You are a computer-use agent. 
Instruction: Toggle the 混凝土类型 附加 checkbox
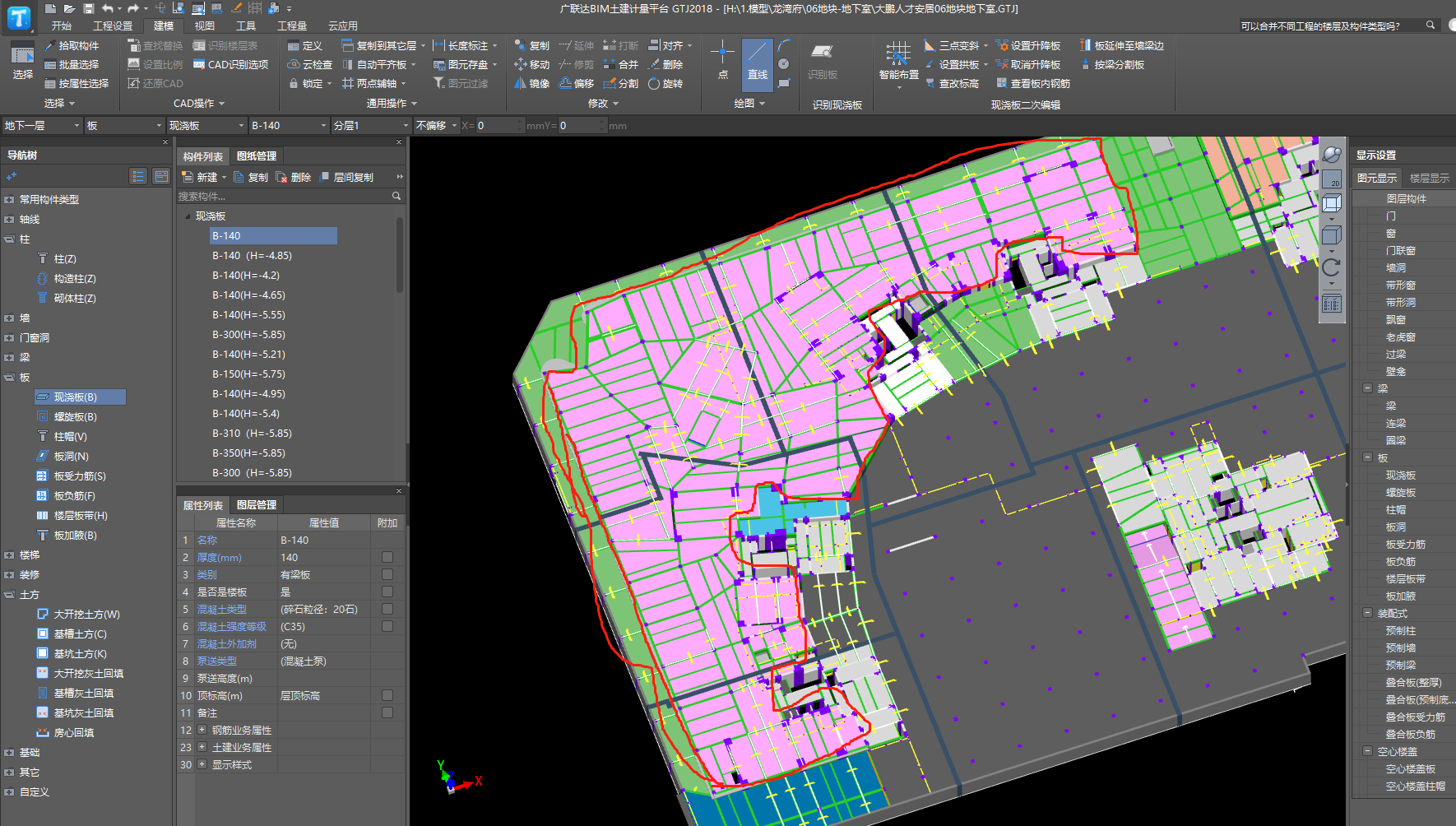pos(387,609)
